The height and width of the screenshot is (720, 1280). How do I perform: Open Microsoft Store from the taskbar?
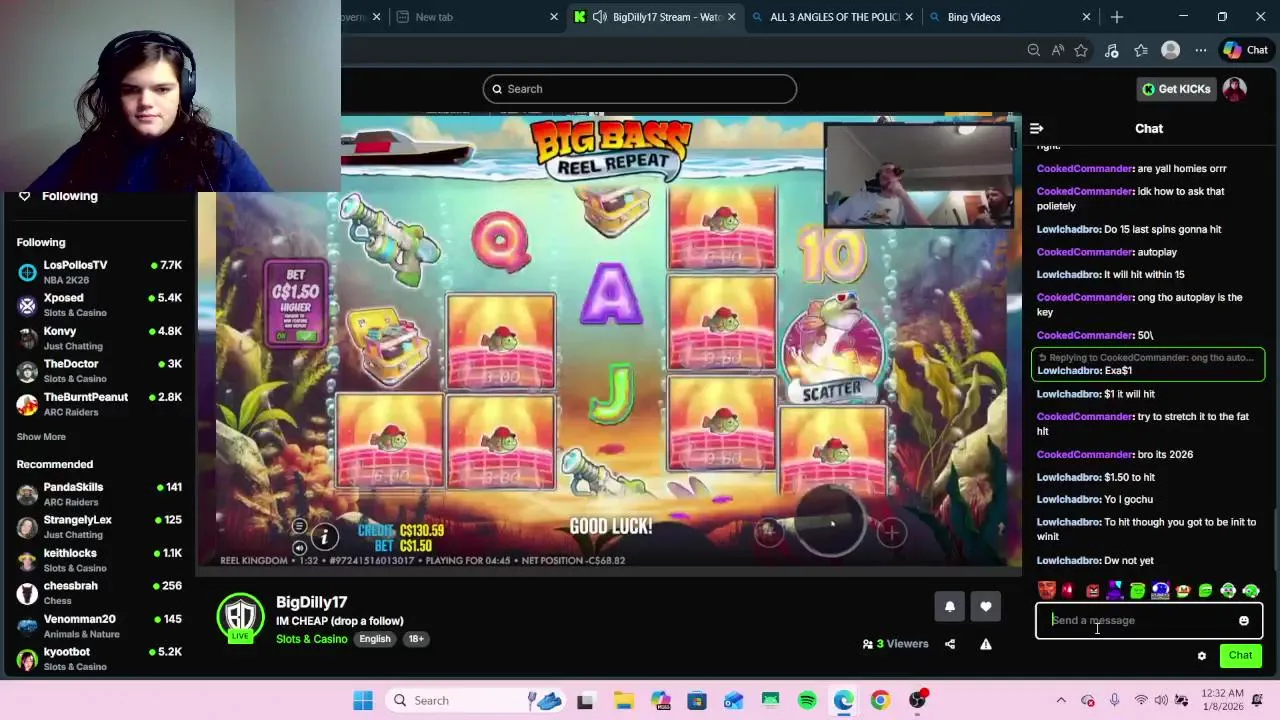[697, 701]
